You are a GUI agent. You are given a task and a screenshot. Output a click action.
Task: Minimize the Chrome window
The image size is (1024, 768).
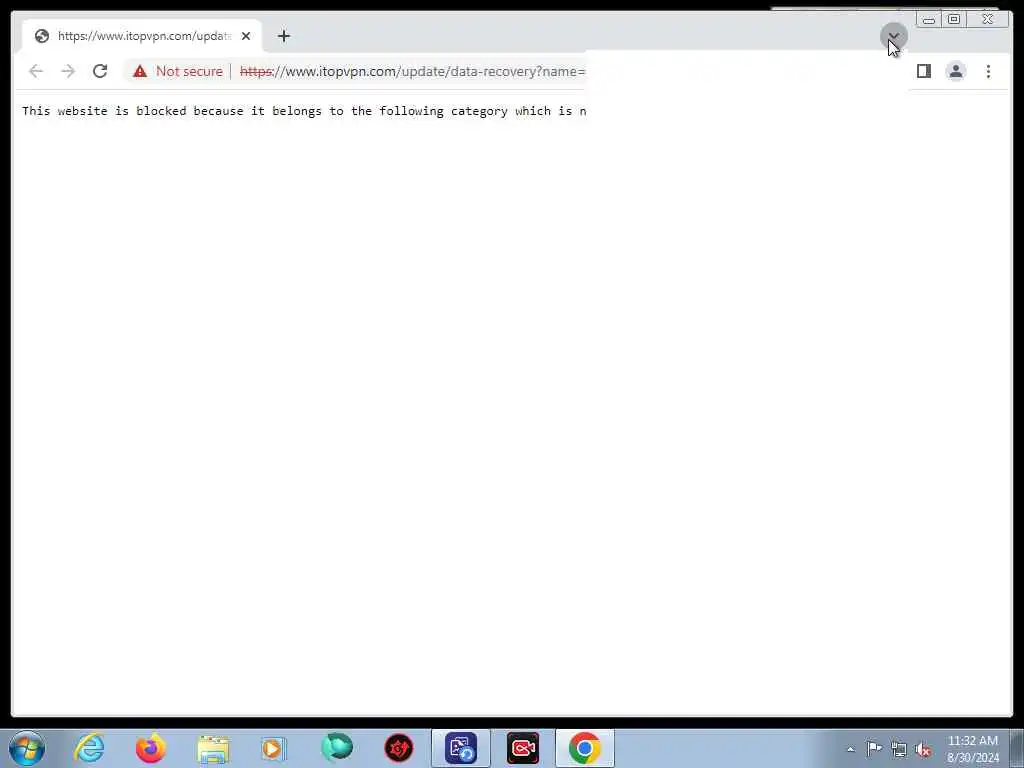pyautogui.click(x=929, y=19)
